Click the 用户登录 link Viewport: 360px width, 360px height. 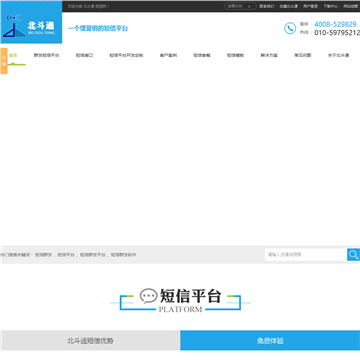[x=310, y=6]
